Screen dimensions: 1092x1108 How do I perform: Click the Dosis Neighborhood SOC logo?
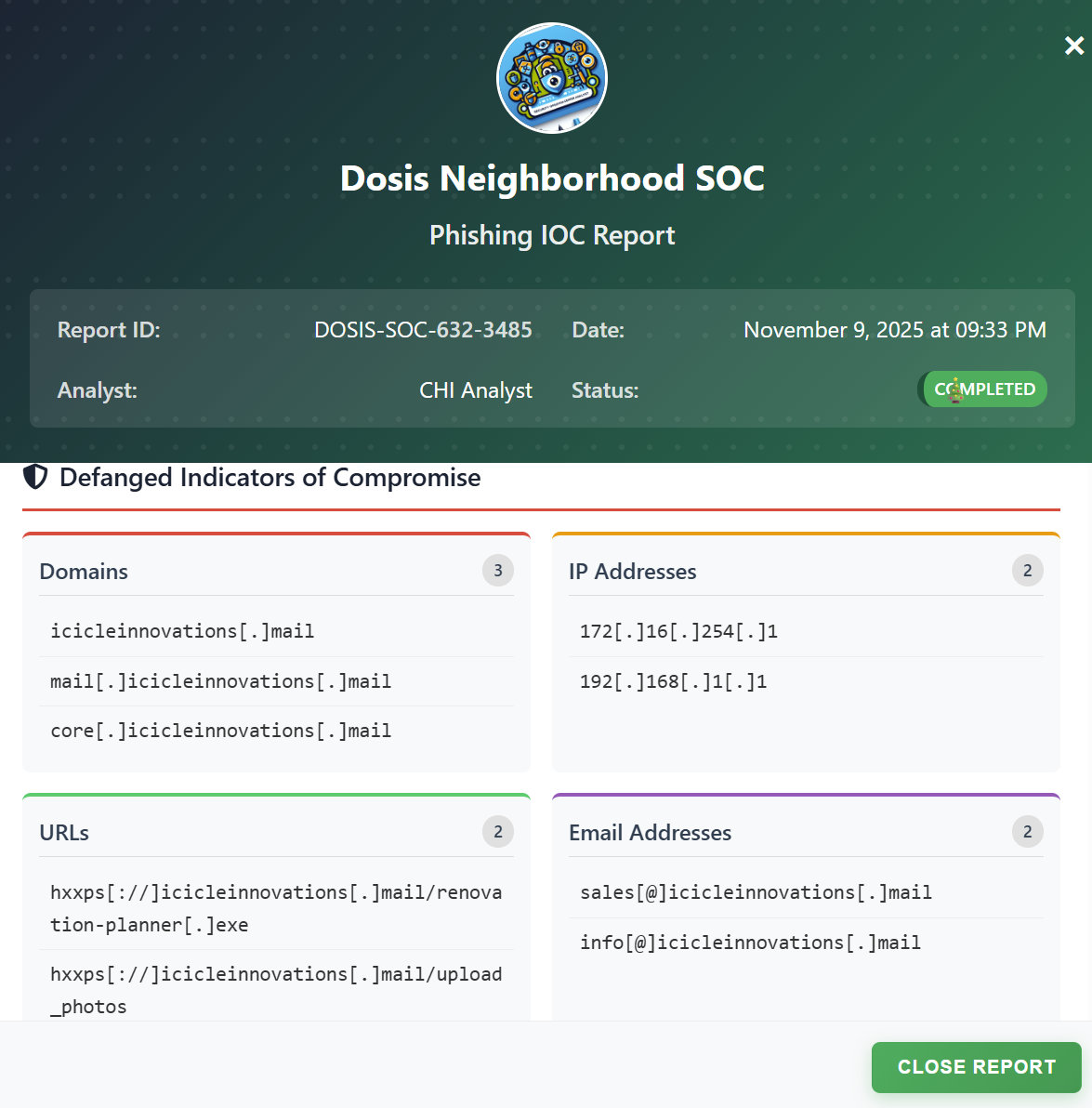(x=552, y=78)
